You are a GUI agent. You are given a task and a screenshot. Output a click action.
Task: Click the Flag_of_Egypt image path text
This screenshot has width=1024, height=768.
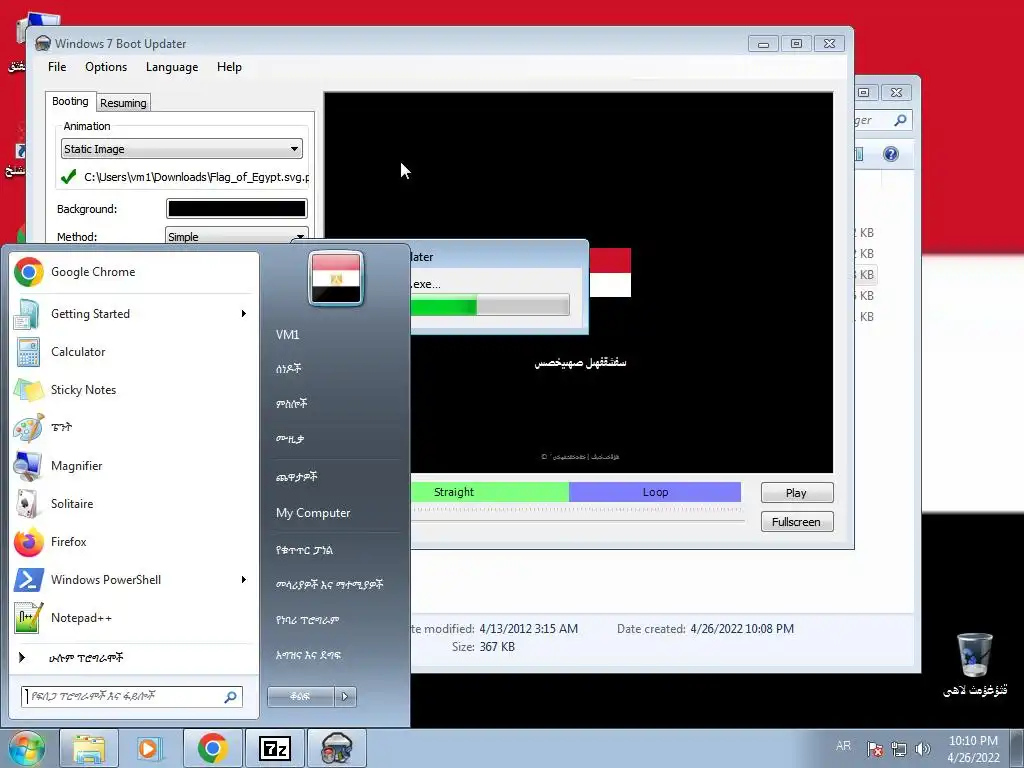[x=197, y=177]
